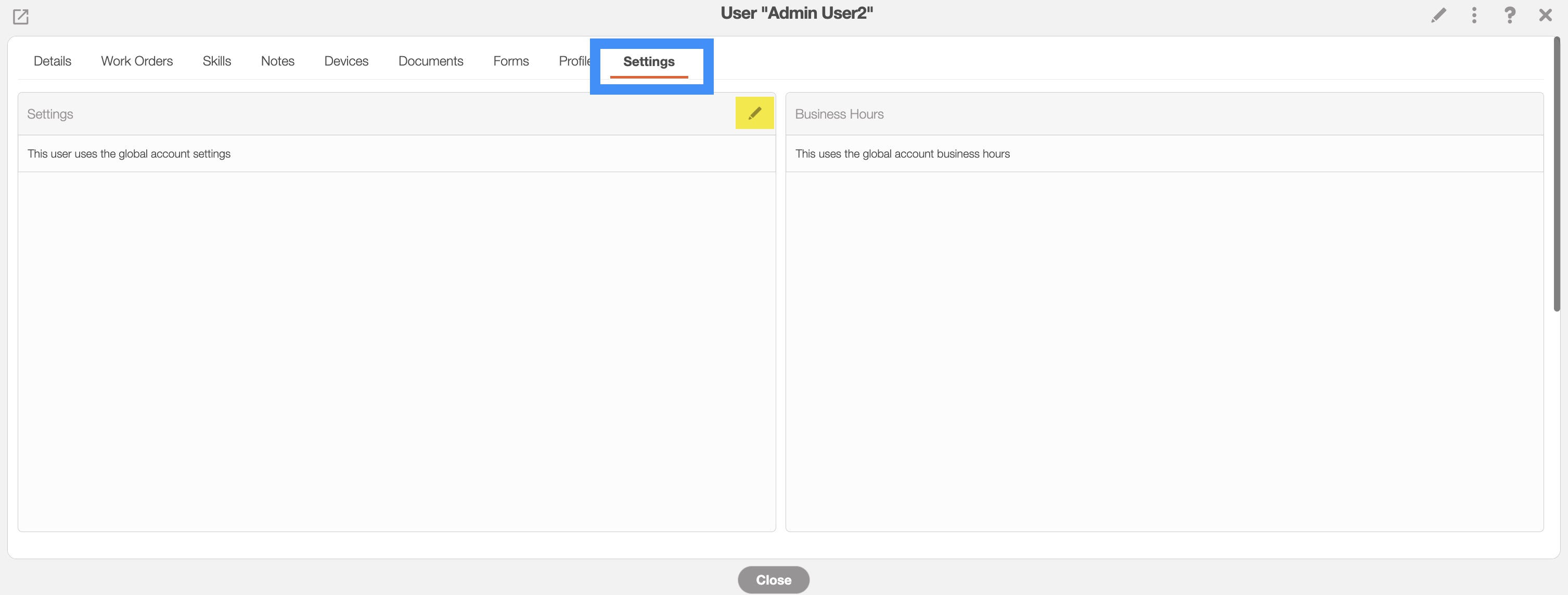Viewport: 1568px width, 595px height.
Task: Select the Settings tab
Action: (x=649, y=62)
